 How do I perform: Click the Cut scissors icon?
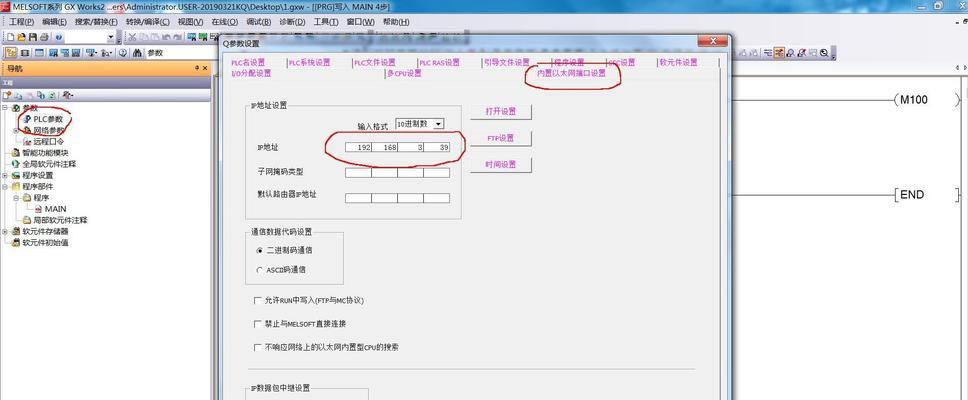pyautogui.click(x=132, y=38)
